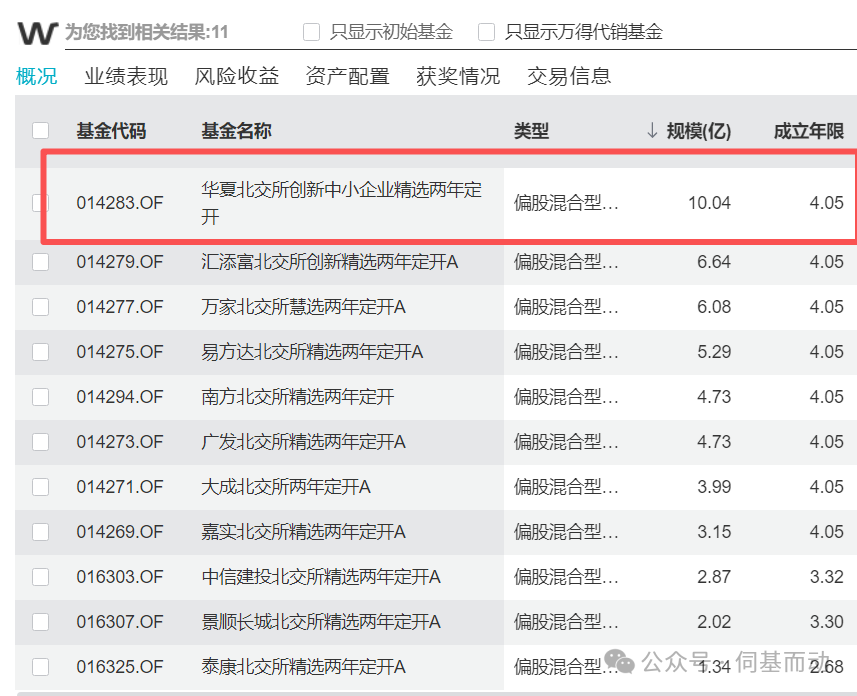Click the 为您找到相关结果:11 result count
857x696 pixels.
pyautogui.click(x=146, y=32)
